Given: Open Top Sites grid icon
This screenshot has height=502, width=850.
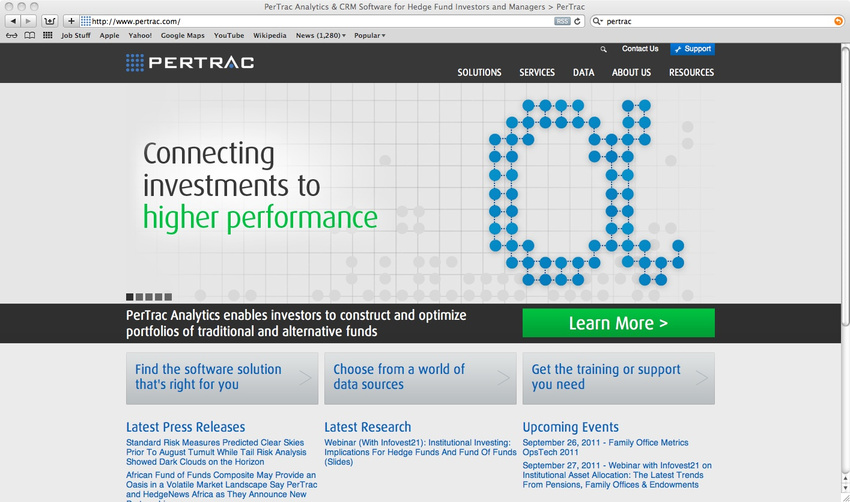Looking at the screenshot, I should tap(48, 35).
